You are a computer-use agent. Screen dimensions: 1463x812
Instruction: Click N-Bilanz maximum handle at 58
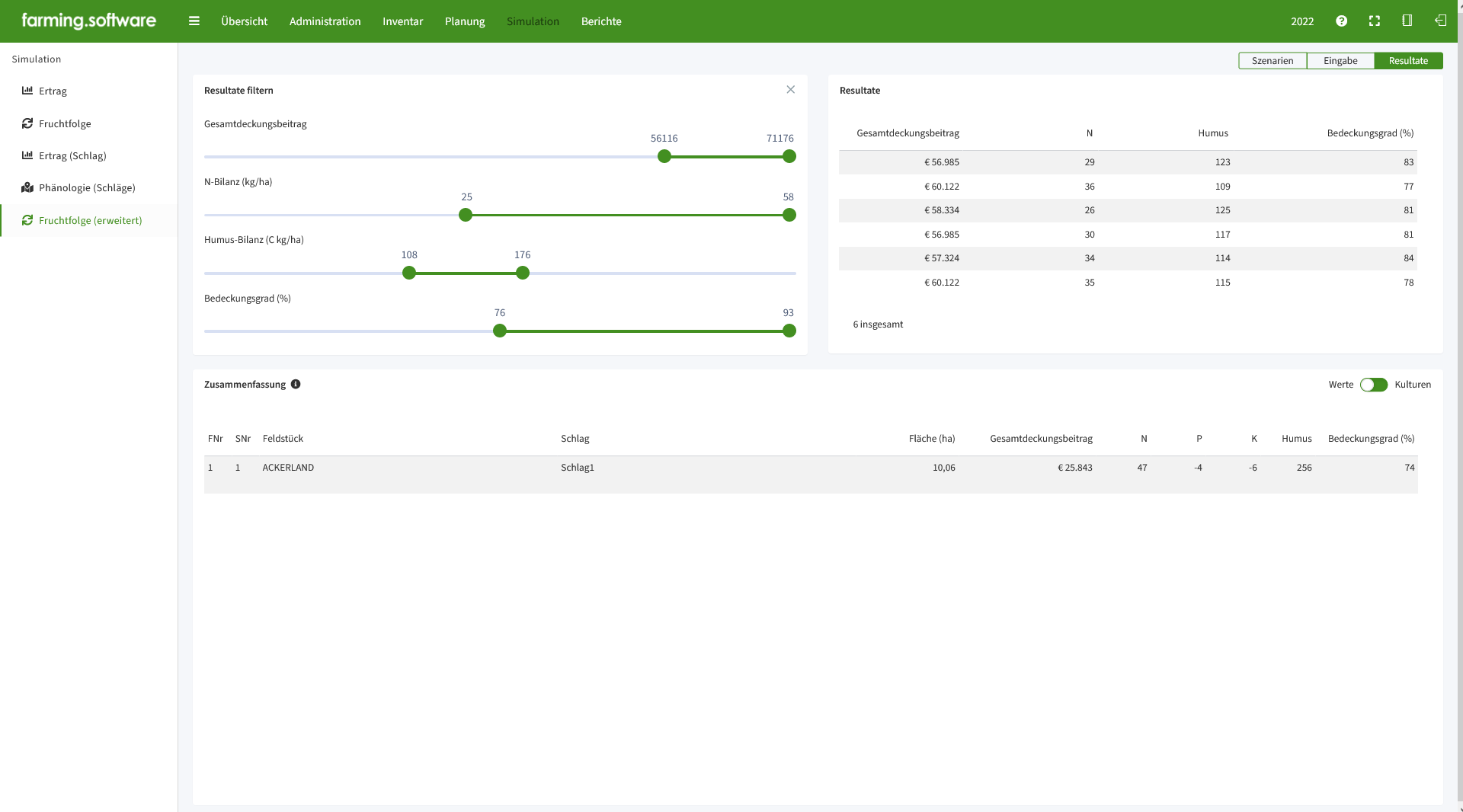(789, 215)
